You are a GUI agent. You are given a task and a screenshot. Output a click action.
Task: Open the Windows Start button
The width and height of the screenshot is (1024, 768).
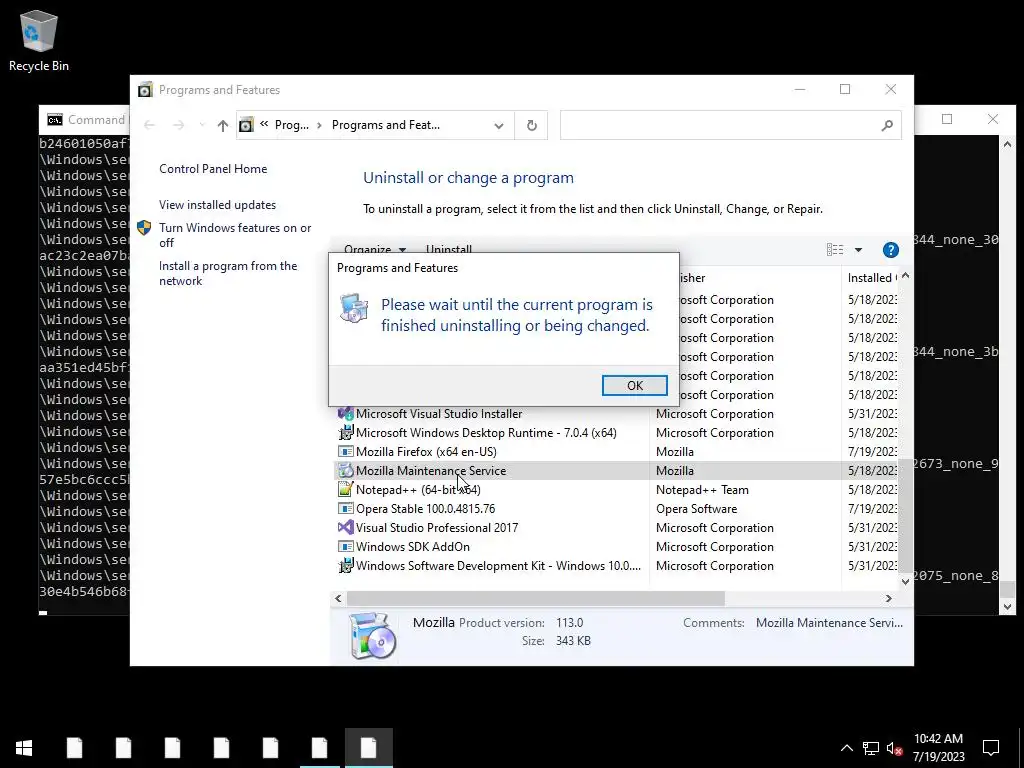pyautogui.click(x=24, y=748)
